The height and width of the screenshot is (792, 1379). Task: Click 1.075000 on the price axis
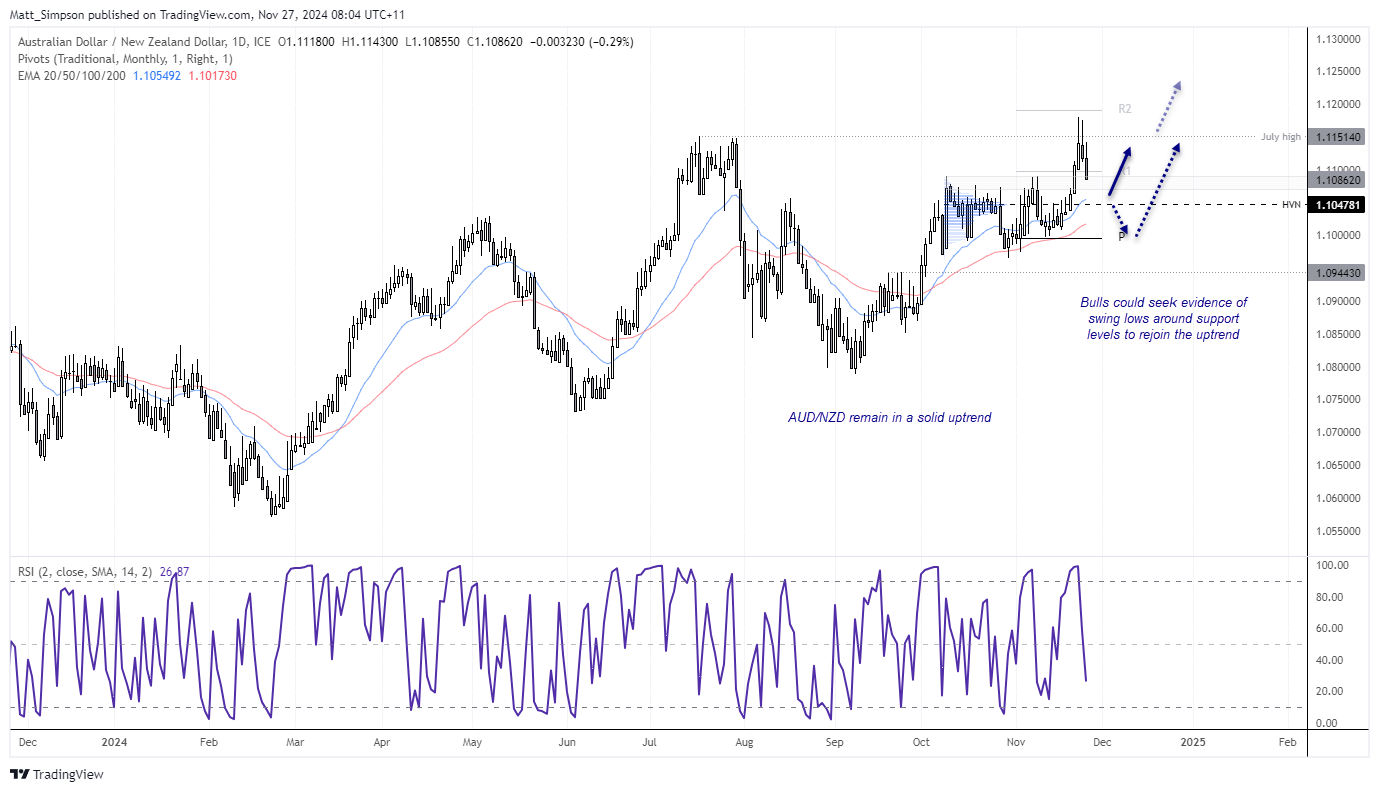tap(1340, 399)
